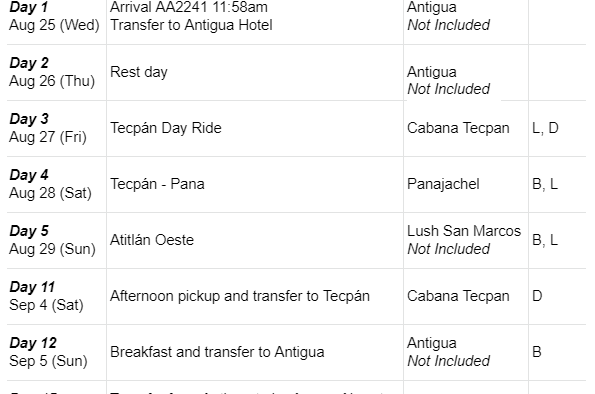The image size is (595, 394).
Task: Select Breakfast and transfer to Antigua cell
Action: coord(255,352)
